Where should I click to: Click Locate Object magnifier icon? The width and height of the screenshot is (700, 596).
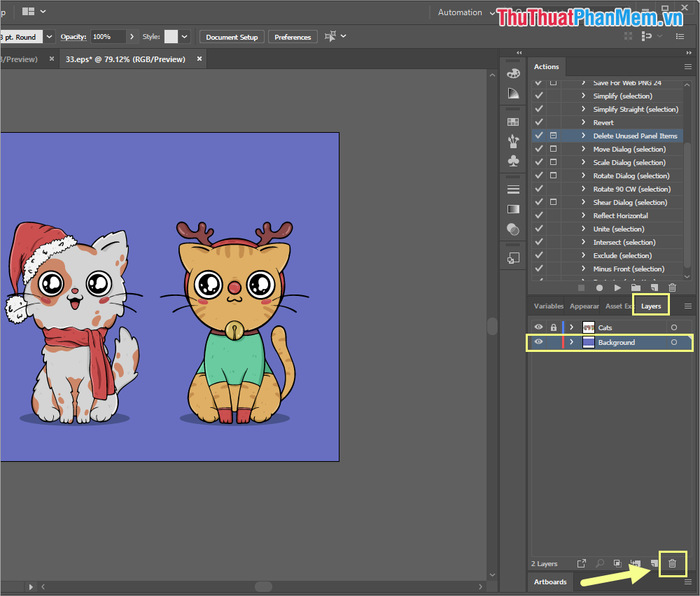(x=600, y=563)
